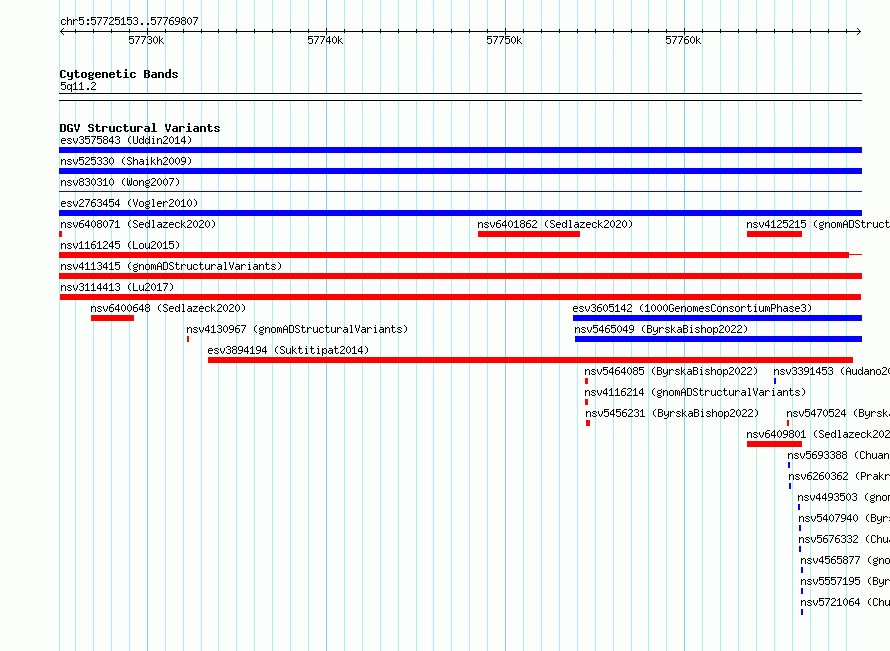Select esv3605142 (1000GenomesConsortiumPhase3) label
Viewport: 890px width, 651px height.
click(x=692, y=308)
